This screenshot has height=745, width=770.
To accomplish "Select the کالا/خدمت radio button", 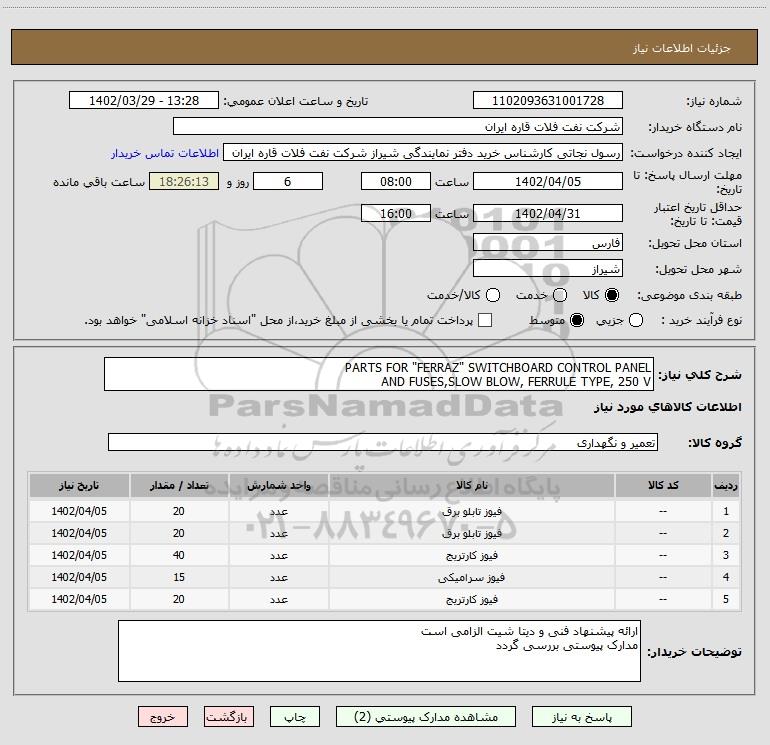I will pos(493,295).
